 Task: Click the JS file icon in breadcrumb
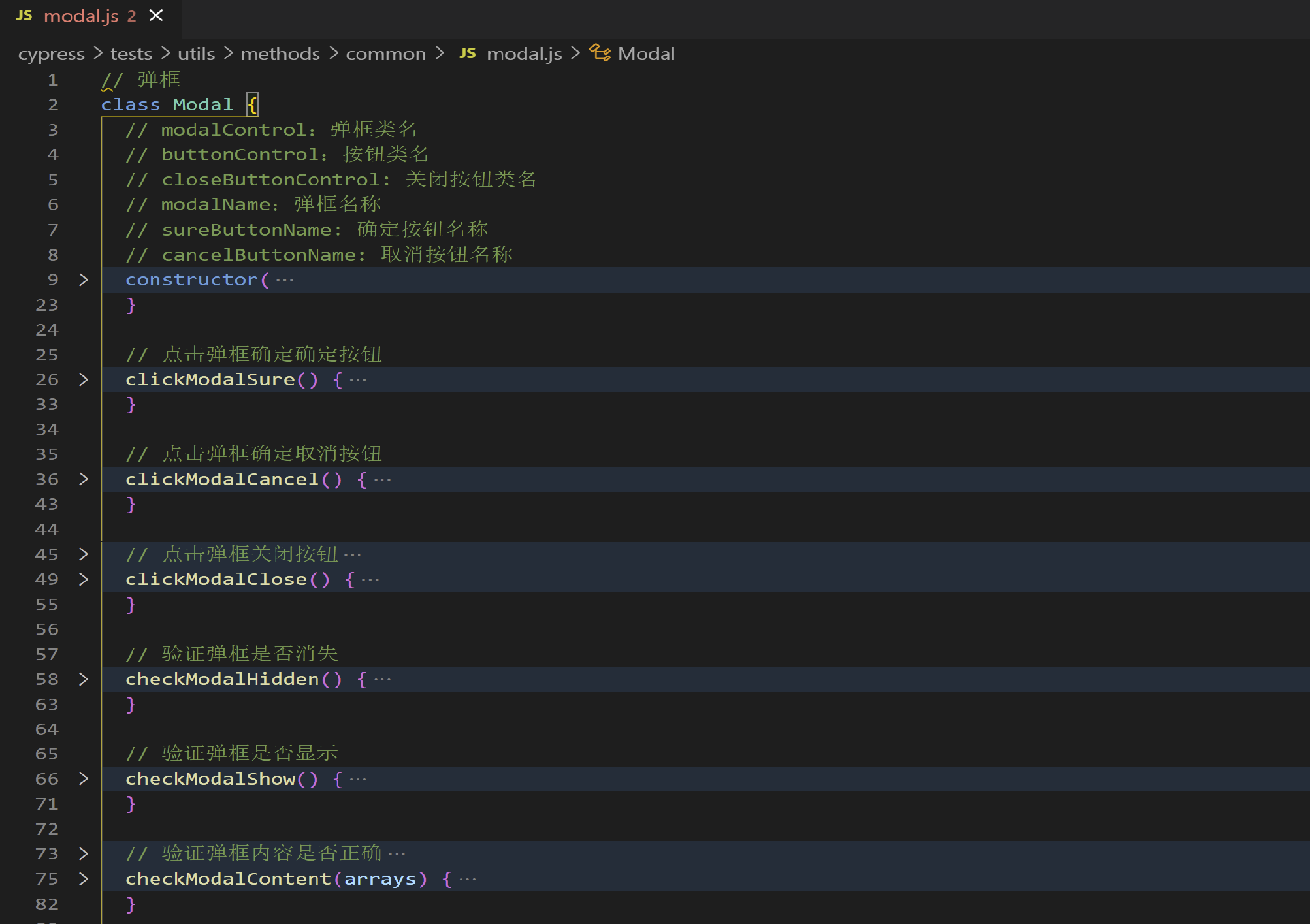click(467, 54)
